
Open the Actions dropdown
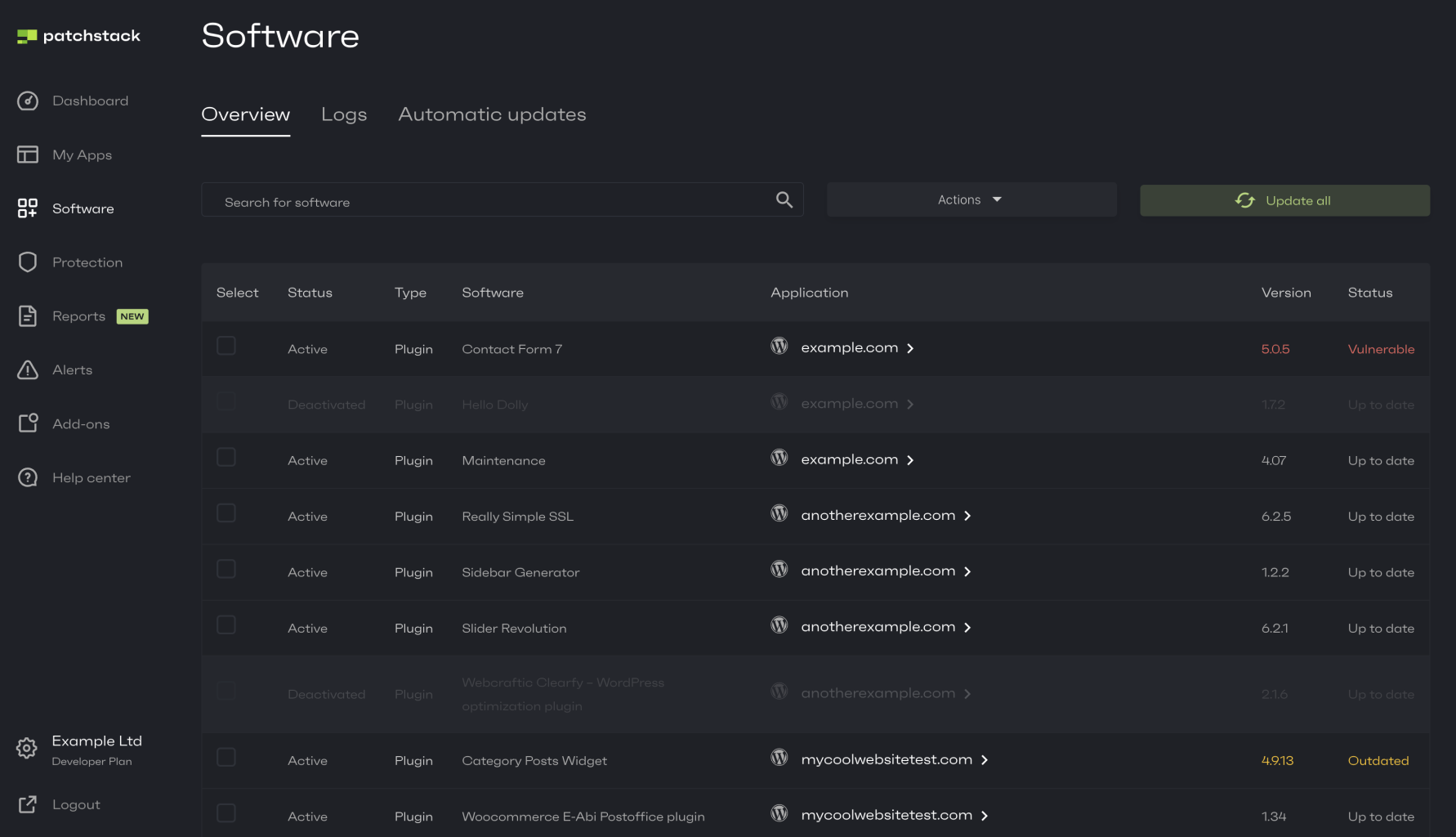(971, 199)
